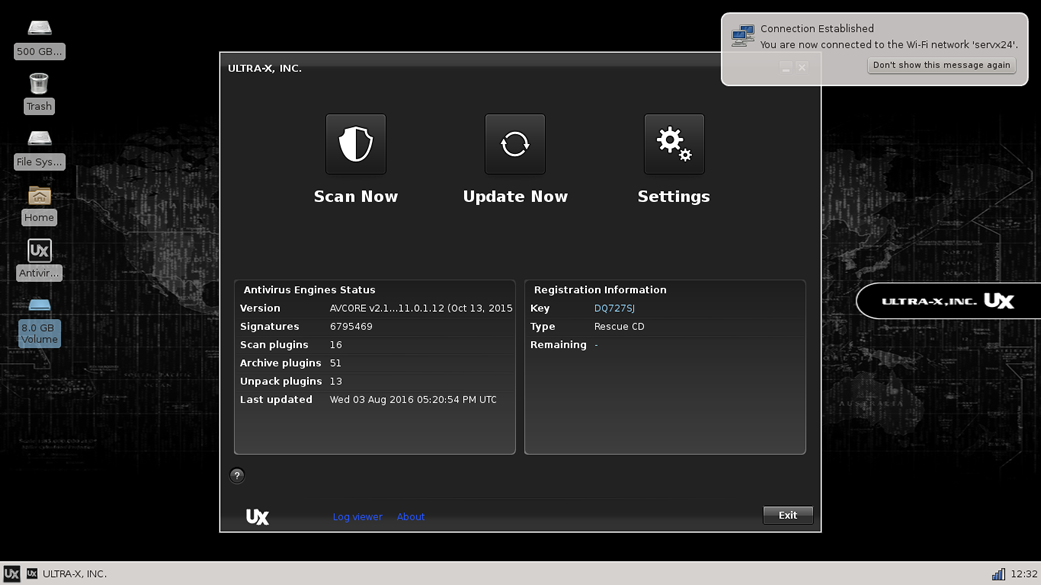Open Settings via the gears icon

click(673, 144)
